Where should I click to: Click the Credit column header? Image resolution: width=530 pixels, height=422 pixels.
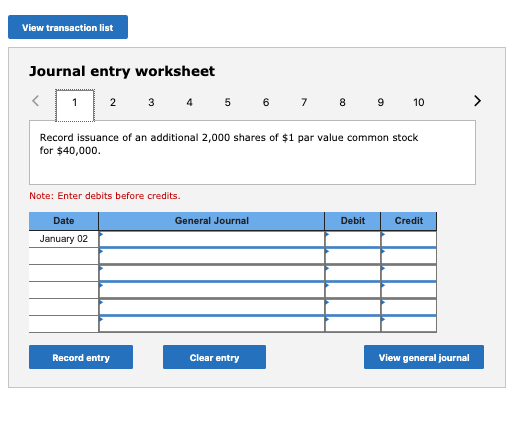tap(409, 221)
